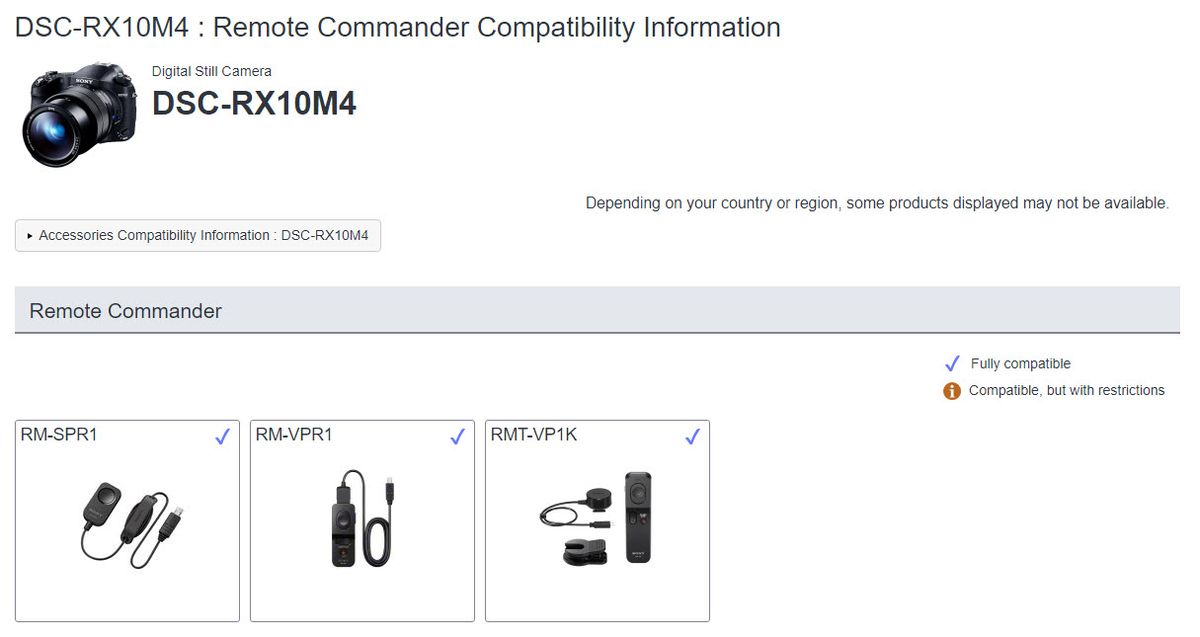Viewport: 1200px width, 637px height.
Task: Click the blue checkmark beside Fully compatible
Action: pyautogui.click(x=952, y=363)
